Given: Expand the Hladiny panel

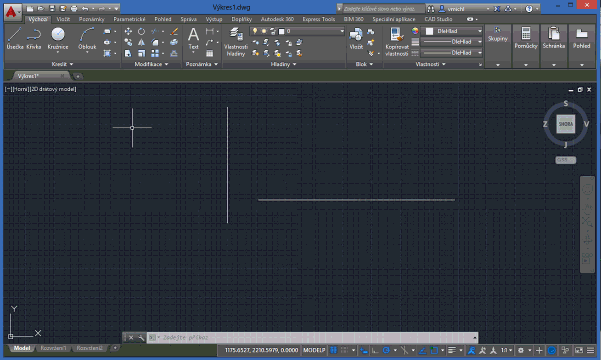Looking at the screenshot, I should click(x=283, y=64).
